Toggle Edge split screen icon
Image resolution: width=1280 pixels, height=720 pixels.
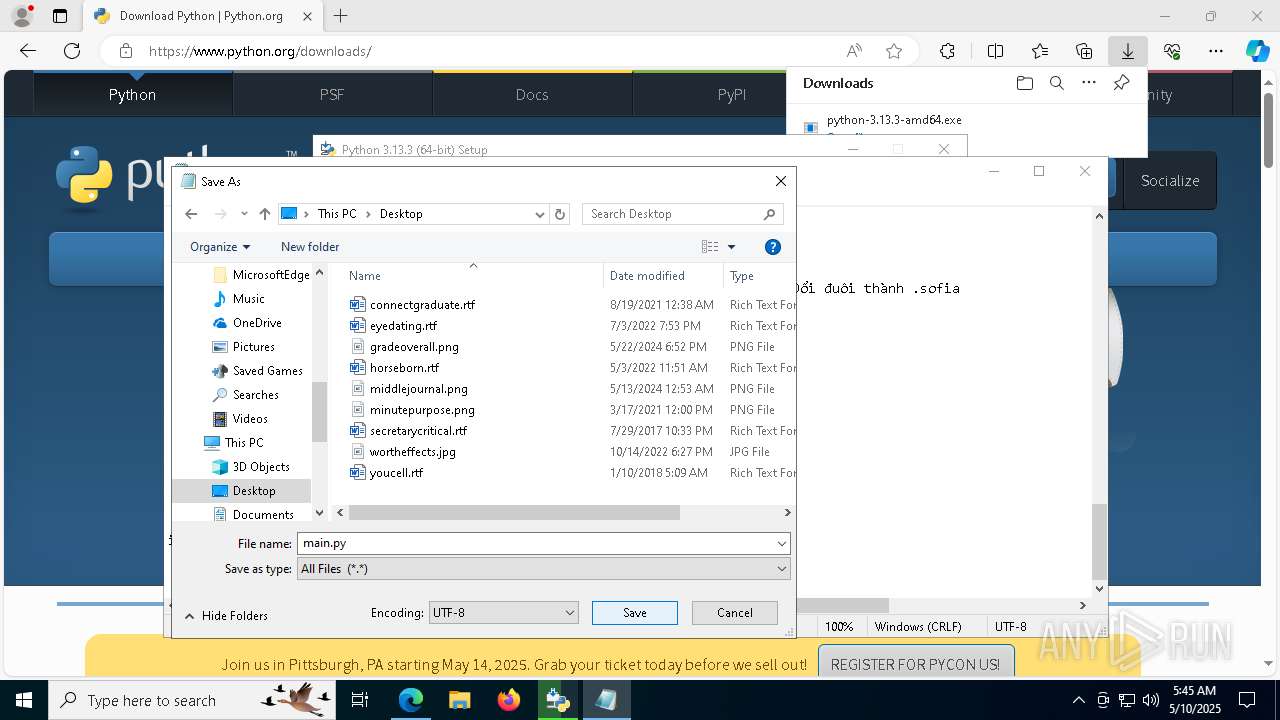pos(995,51)
